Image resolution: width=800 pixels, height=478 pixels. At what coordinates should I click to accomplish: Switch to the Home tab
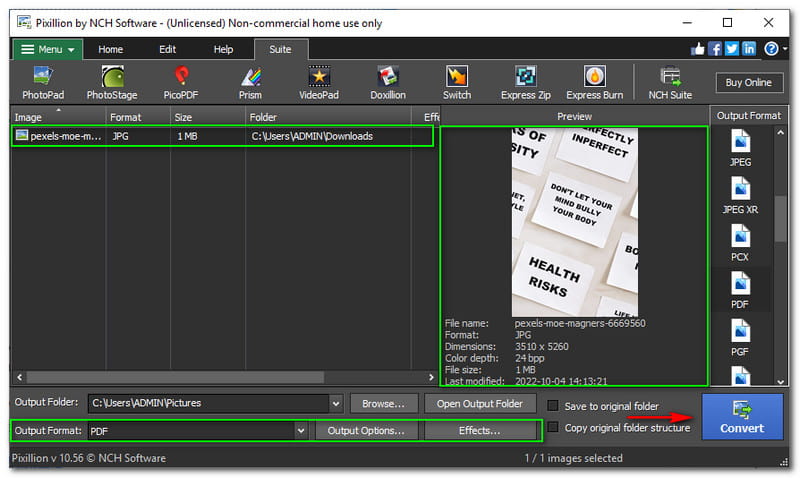coord(110,49)
